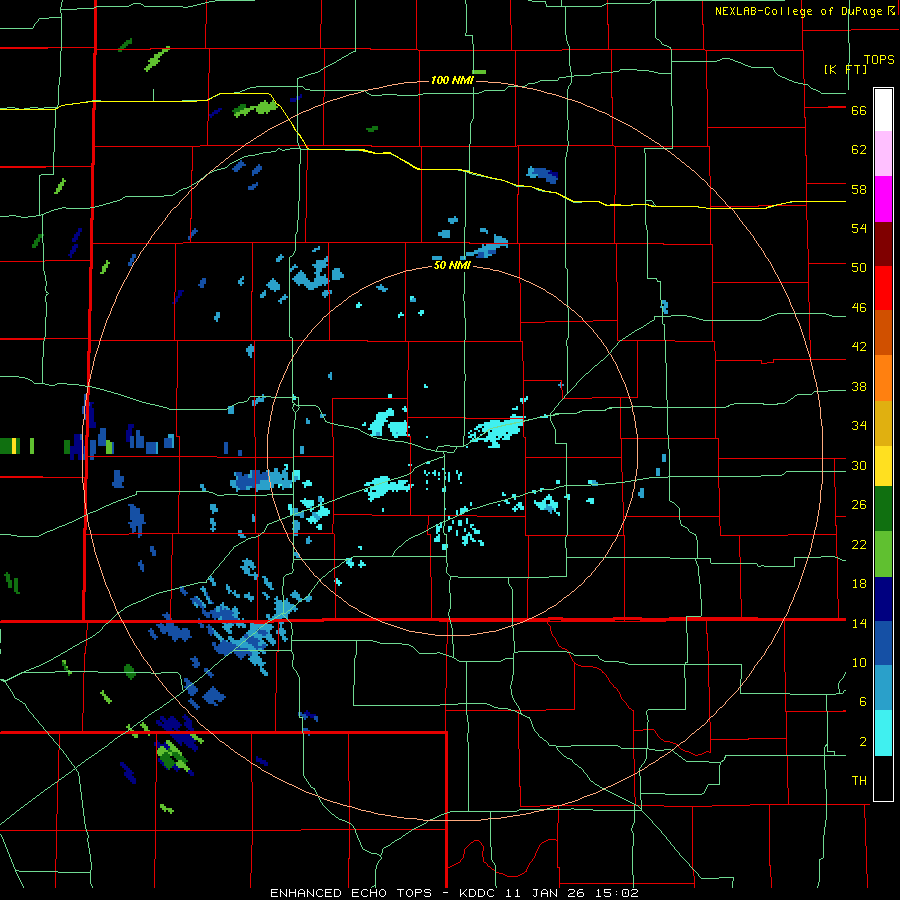Viewport: 900px width, 900px height.
Task: Select the dark orange legend swatch
Action: (883, 333)
